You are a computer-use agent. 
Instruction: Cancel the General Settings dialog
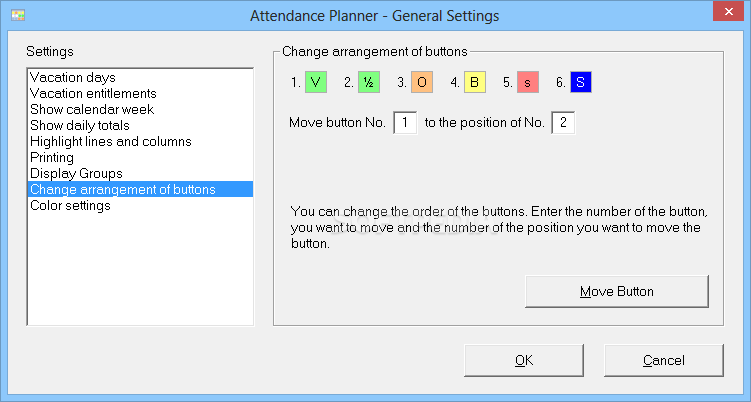pyautogui.click(x=664, y=360)
